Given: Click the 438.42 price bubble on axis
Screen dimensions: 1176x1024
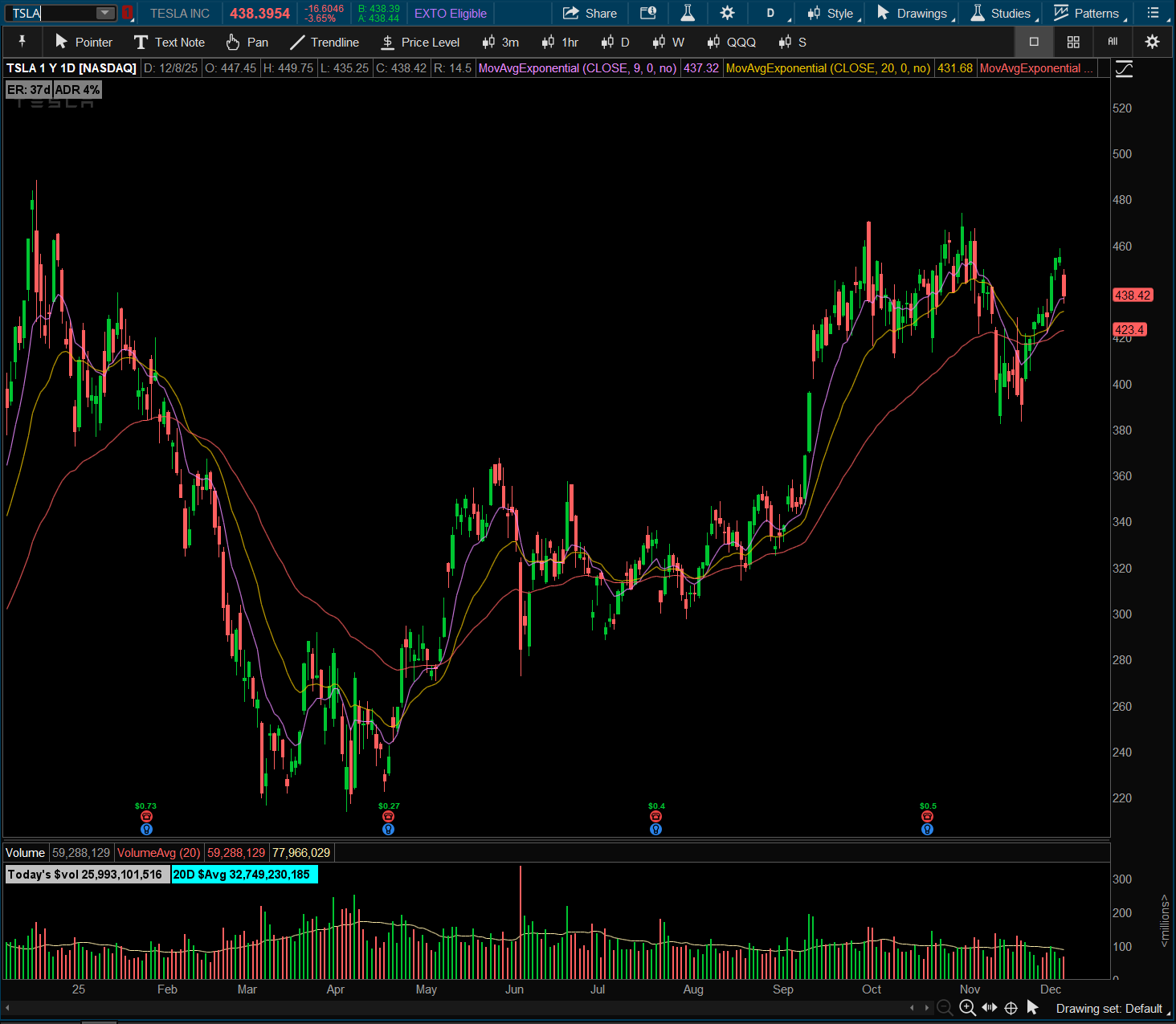Looking at the screenshot, I should click(1133, 296).
